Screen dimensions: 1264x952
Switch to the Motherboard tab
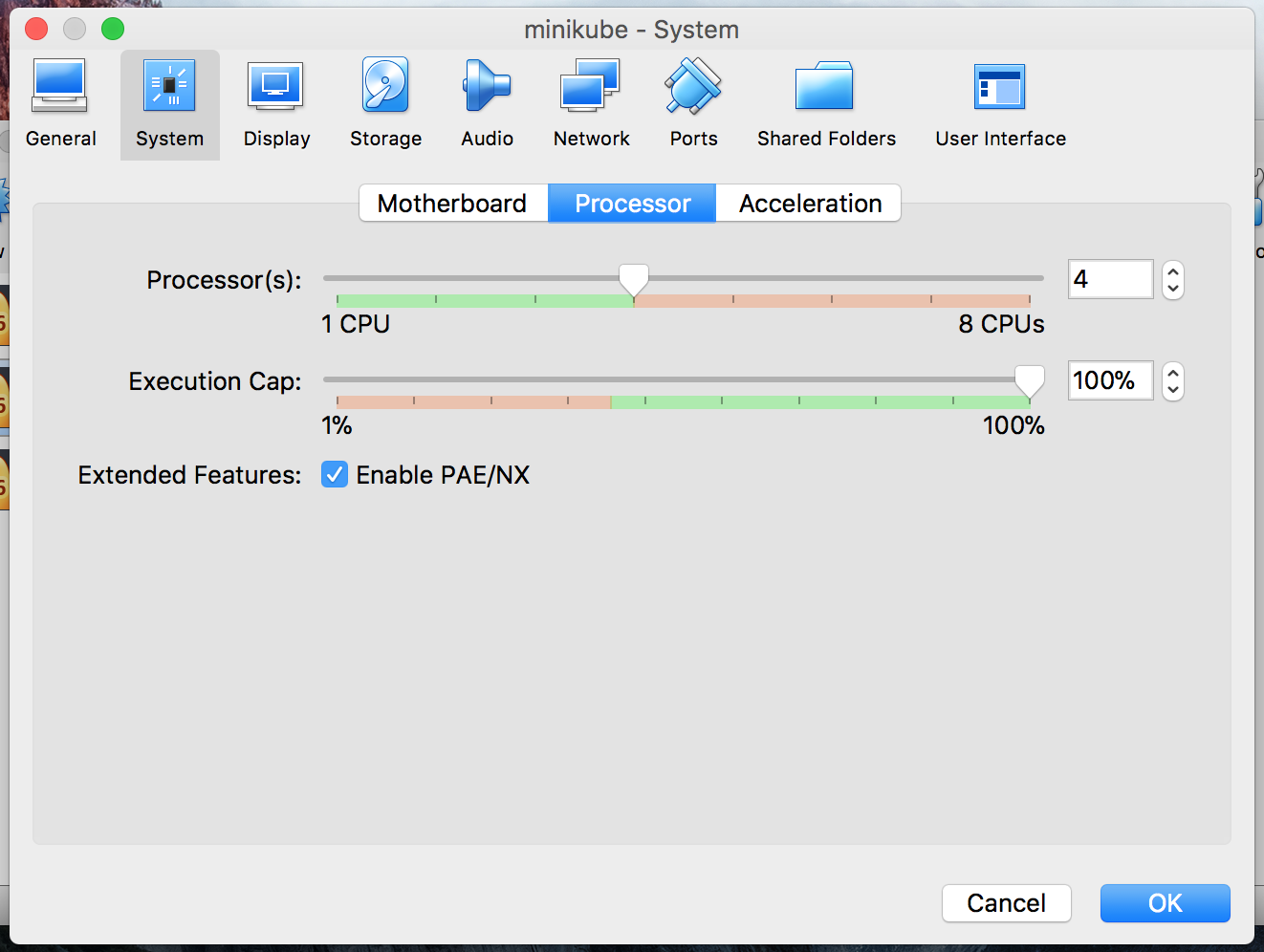(452, 204)
